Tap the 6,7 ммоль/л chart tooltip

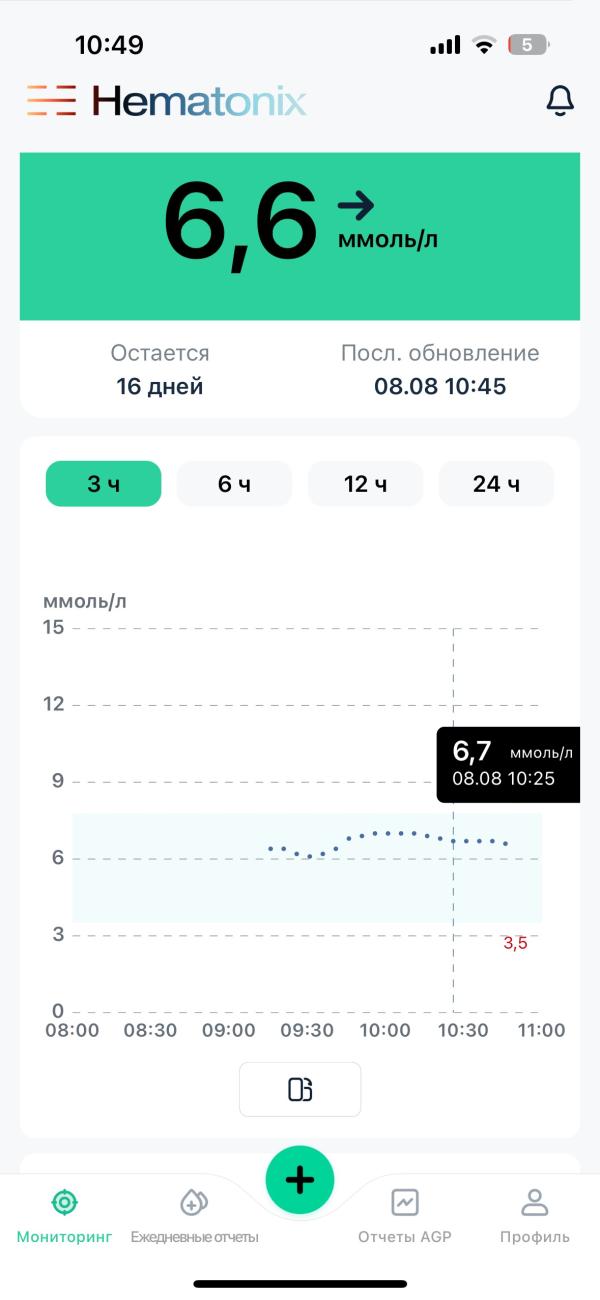tap(508, 764)
